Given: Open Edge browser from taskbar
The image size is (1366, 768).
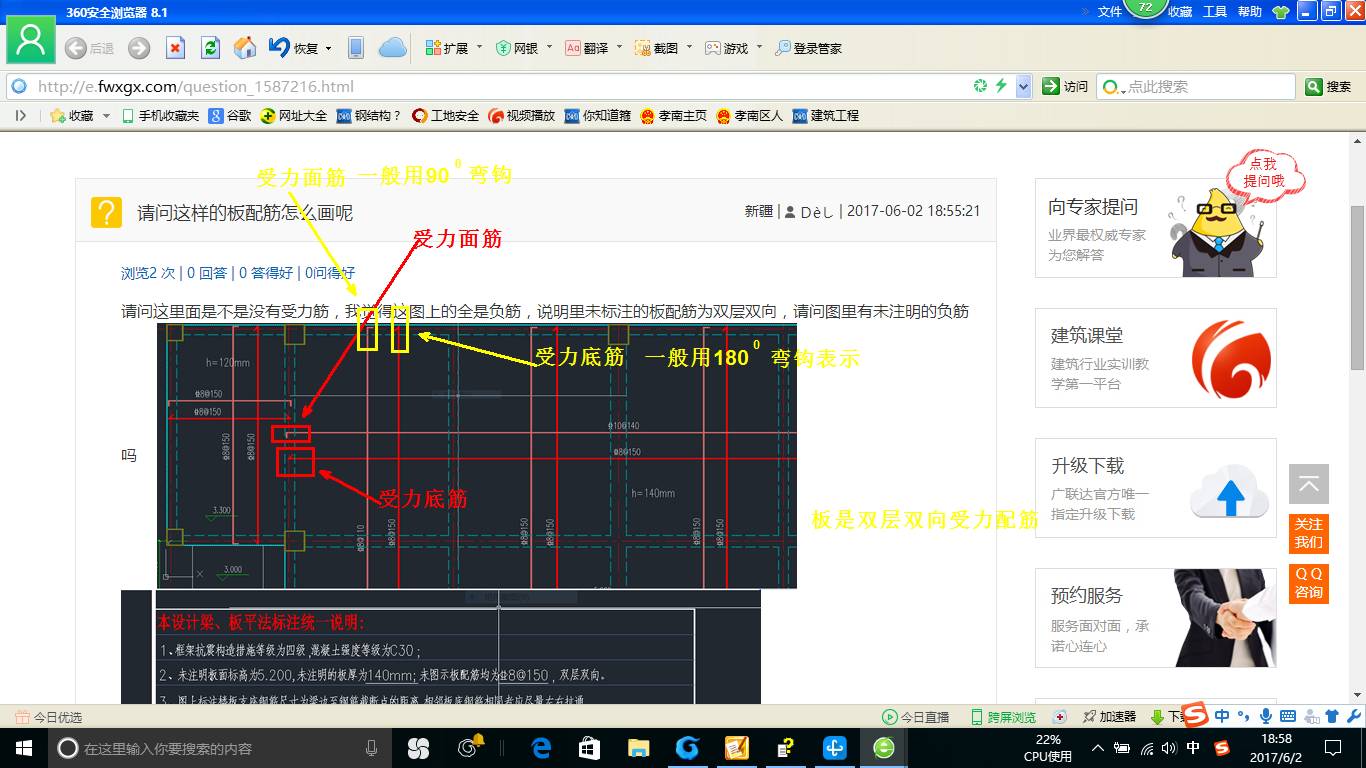Looking at the screenshot, I should pos(542,748).
